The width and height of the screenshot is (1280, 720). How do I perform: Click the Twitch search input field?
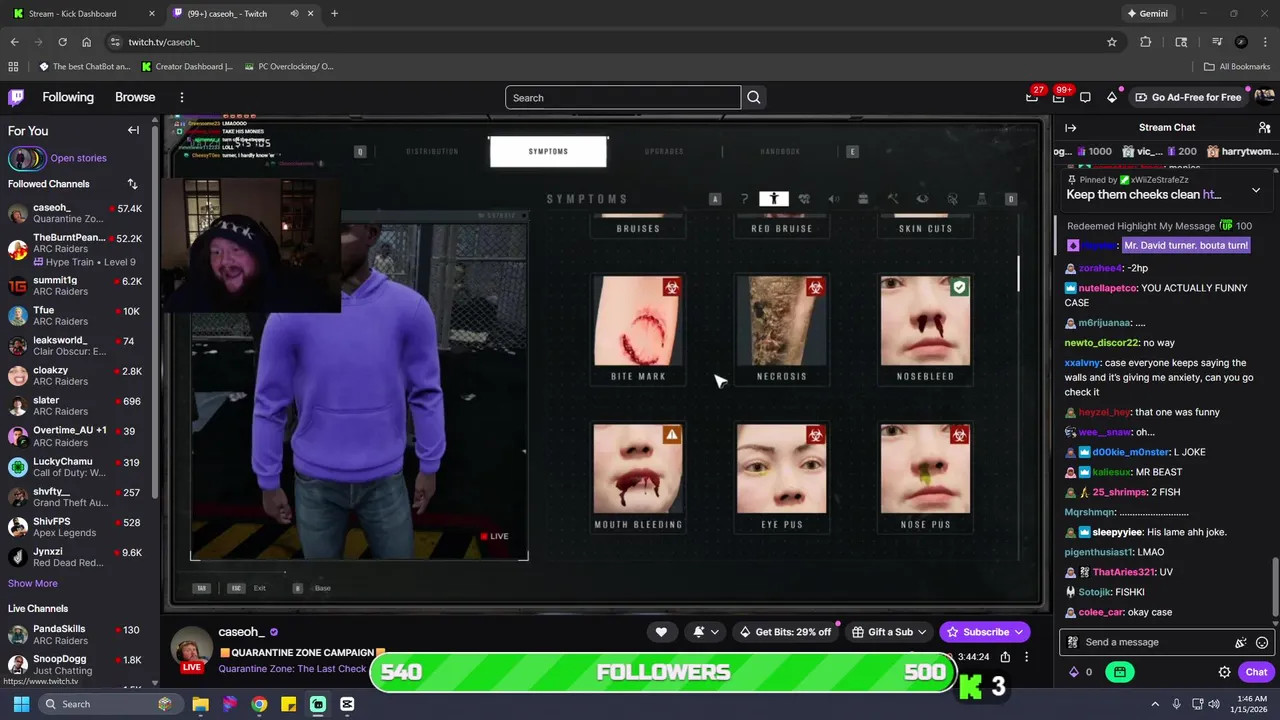(623, 97)
